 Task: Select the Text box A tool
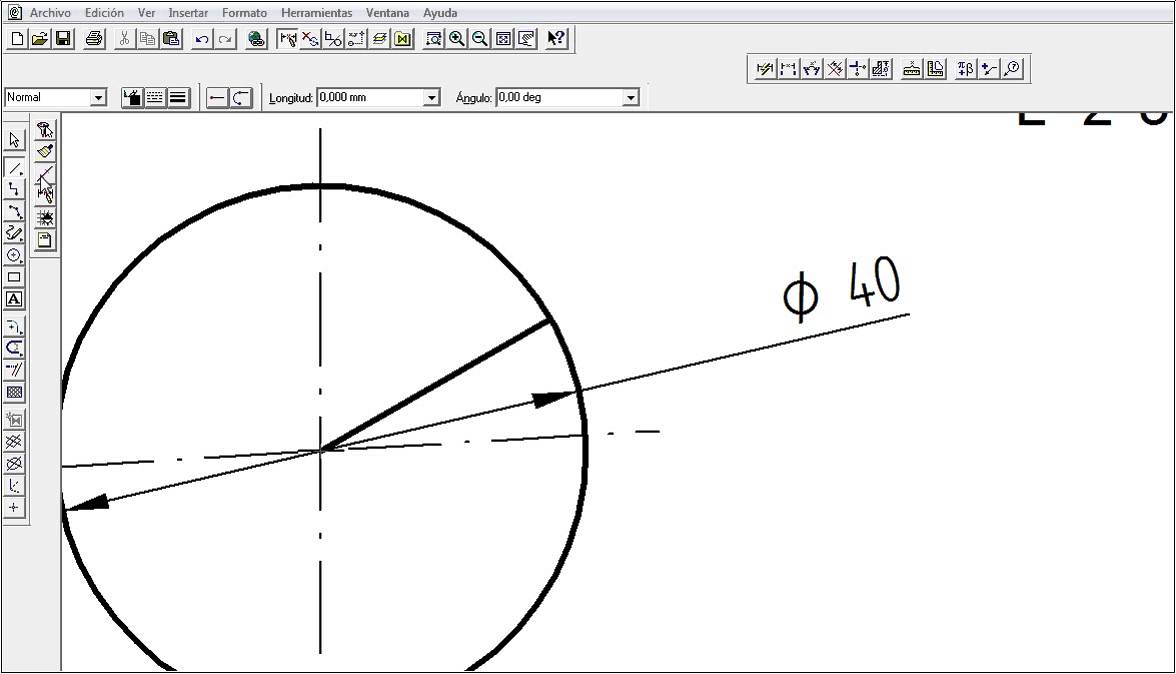click(14, 299)
